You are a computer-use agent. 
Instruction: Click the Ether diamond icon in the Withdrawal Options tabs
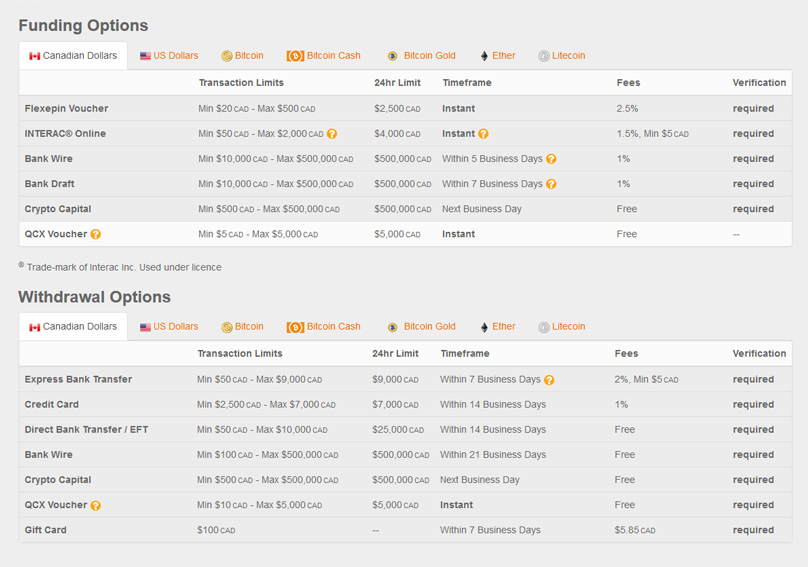[484, 327]
